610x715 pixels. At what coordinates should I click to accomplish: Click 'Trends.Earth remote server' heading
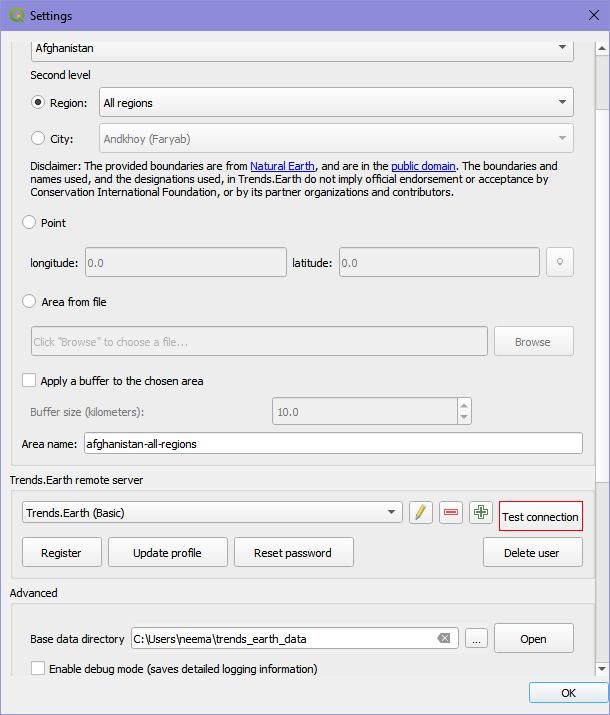(x=76, y=480)
